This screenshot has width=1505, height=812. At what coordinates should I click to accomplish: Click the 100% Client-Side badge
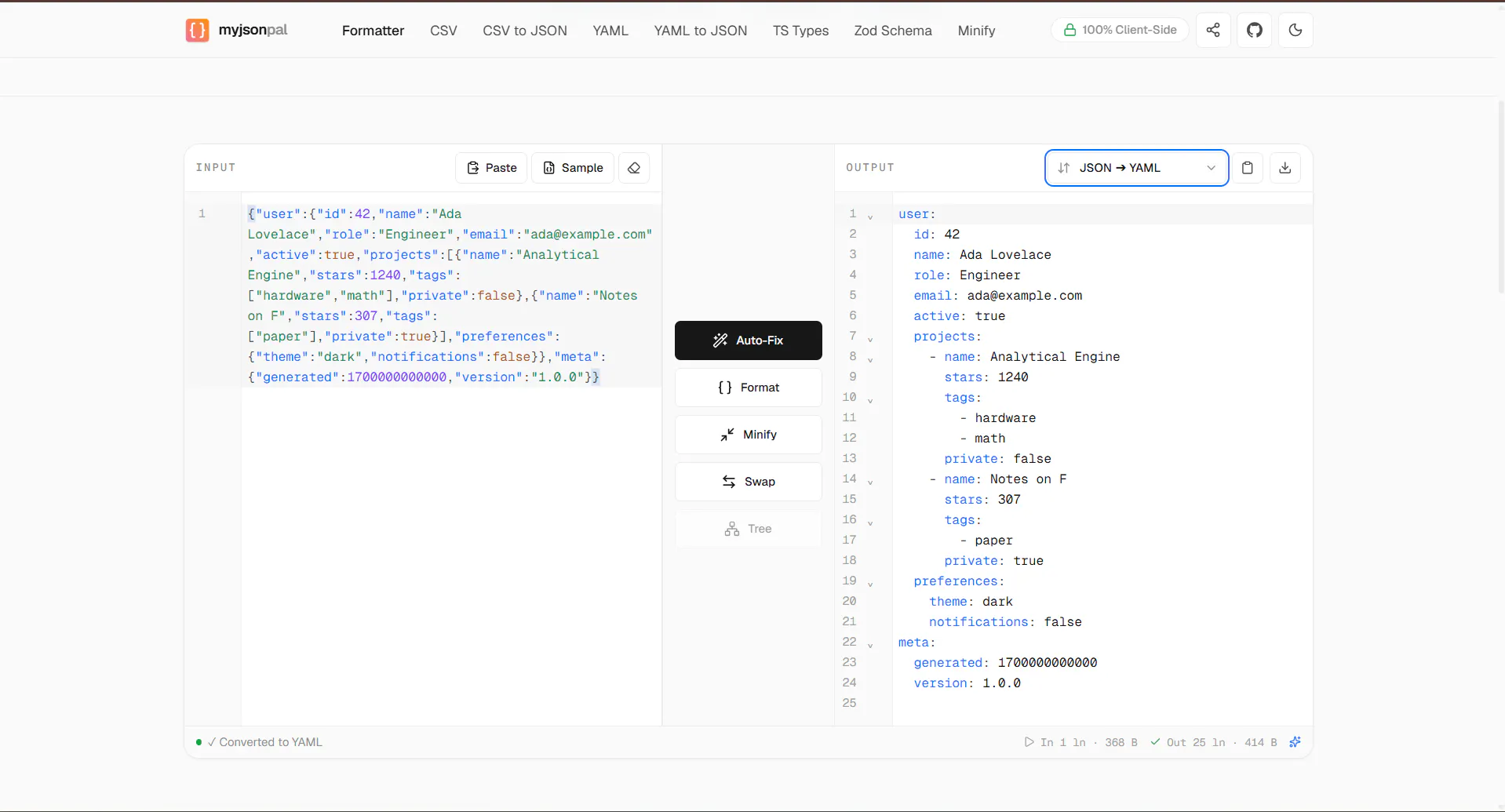pos(1120,30)
